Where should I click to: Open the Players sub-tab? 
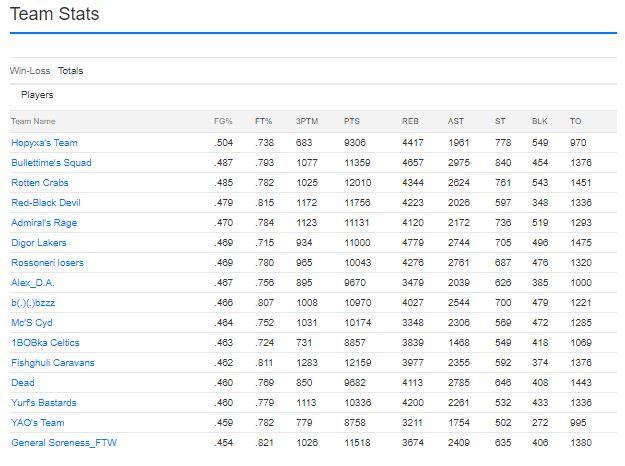coord(37,95)
